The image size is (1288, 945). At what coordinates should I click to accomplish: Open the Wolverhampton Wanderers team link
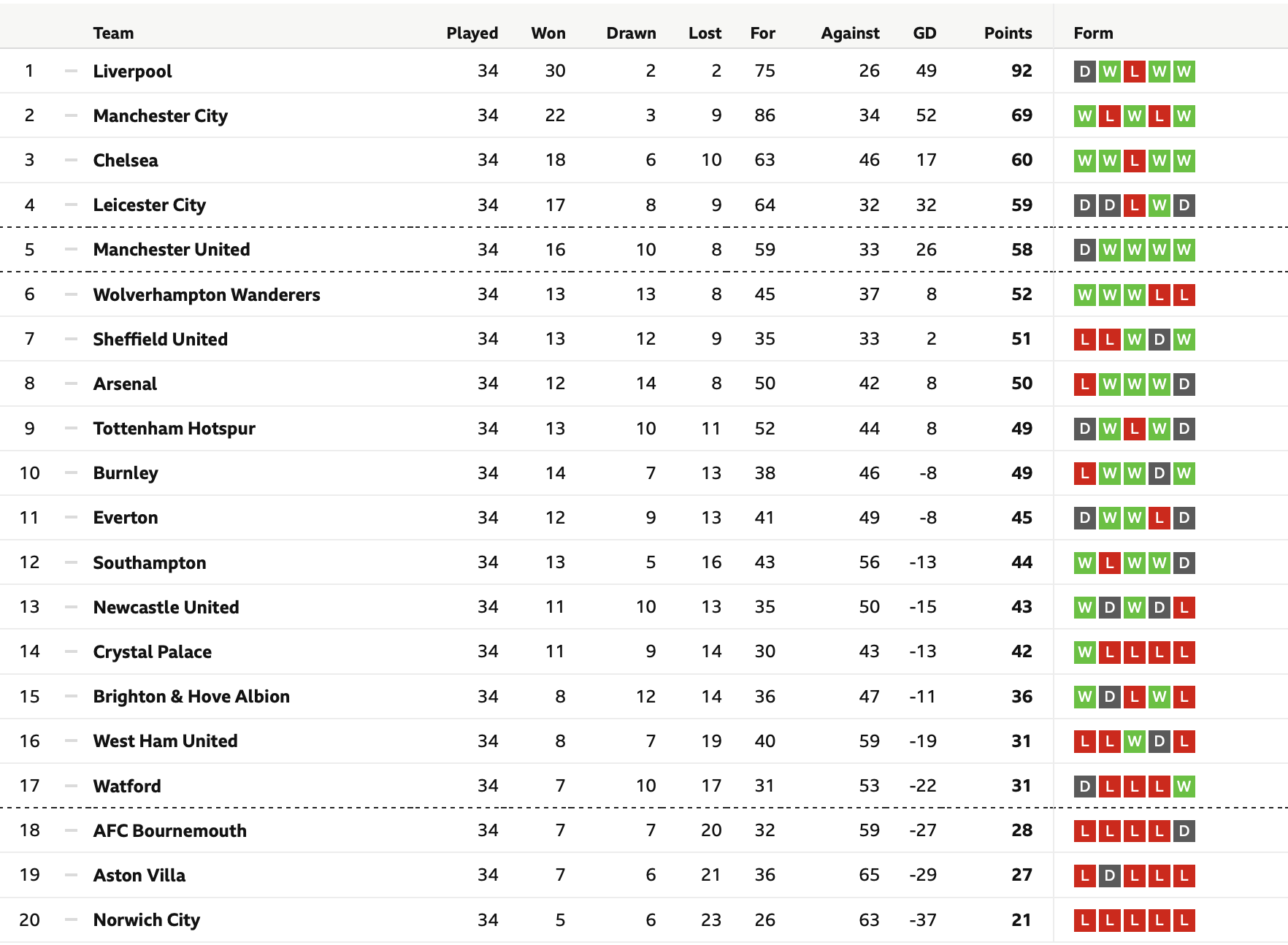pyautogui.click(x=207, y=294)
